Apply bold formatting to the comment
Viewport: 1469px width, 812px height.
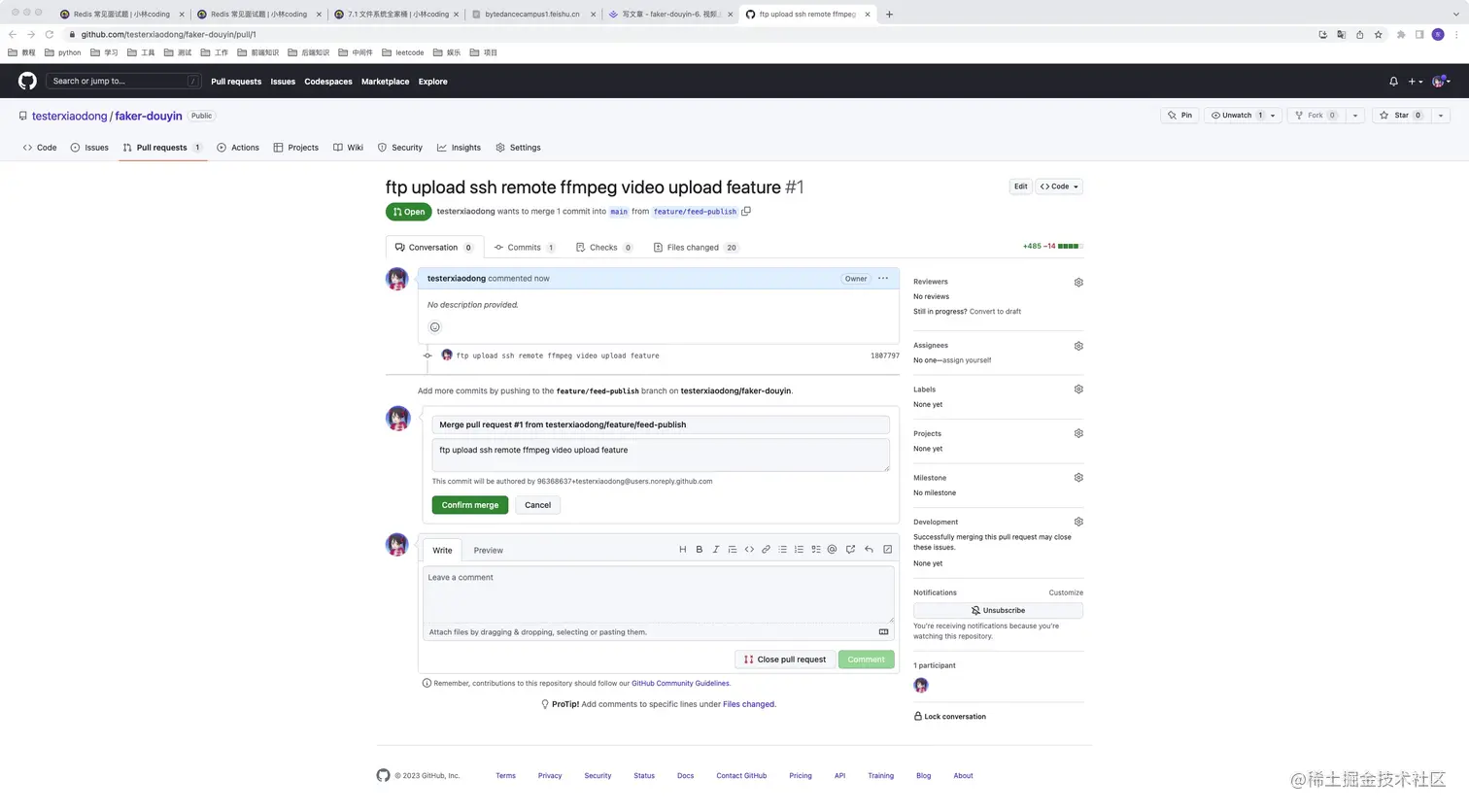(699, 550)
